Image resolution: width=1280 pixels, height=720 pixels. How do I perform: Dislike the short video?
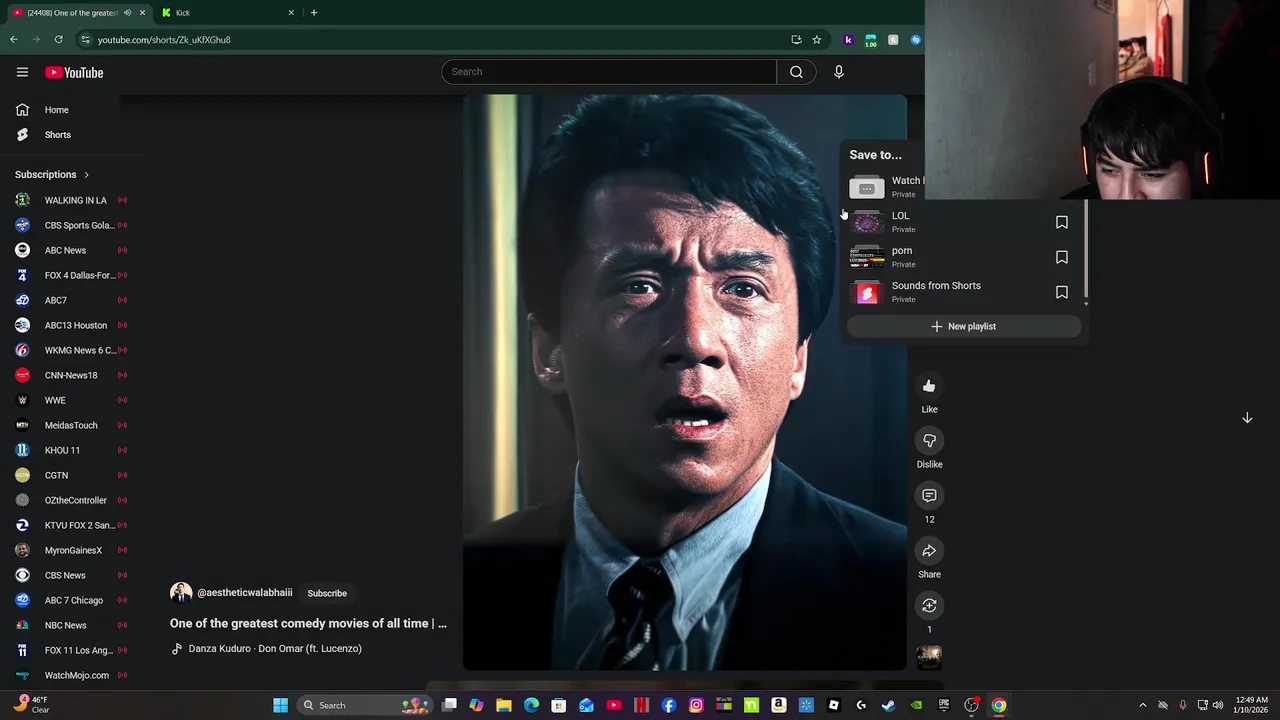point(929,441)
